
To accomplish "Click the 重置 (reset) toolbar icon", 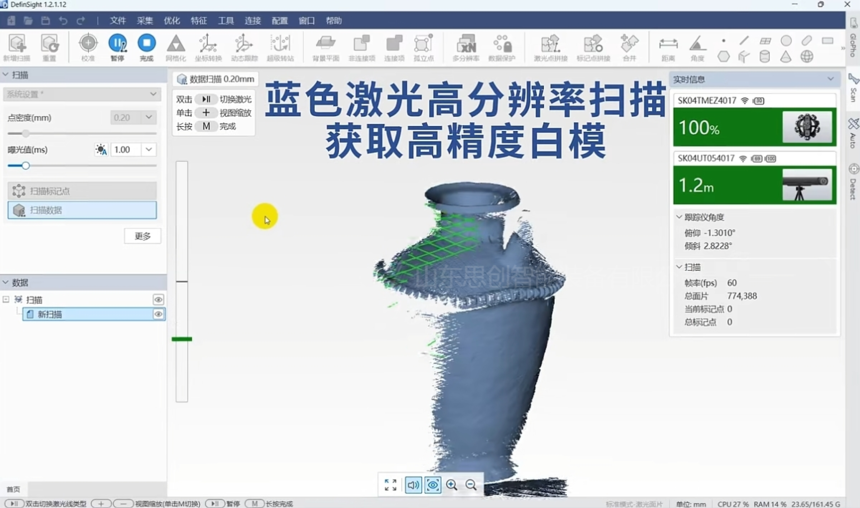I will 49,47.
